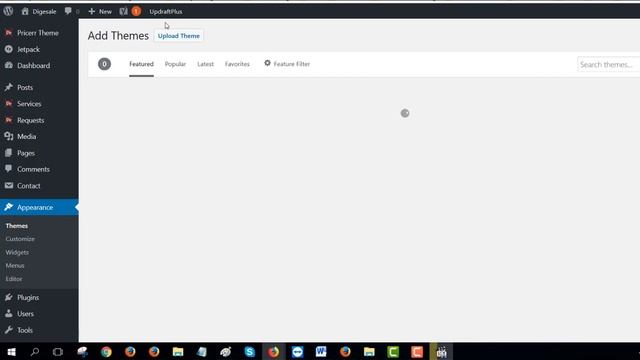Viewport: 640px width, 360px height.
Task: Switch to the Featured themes tab
Action: point(141,64)
